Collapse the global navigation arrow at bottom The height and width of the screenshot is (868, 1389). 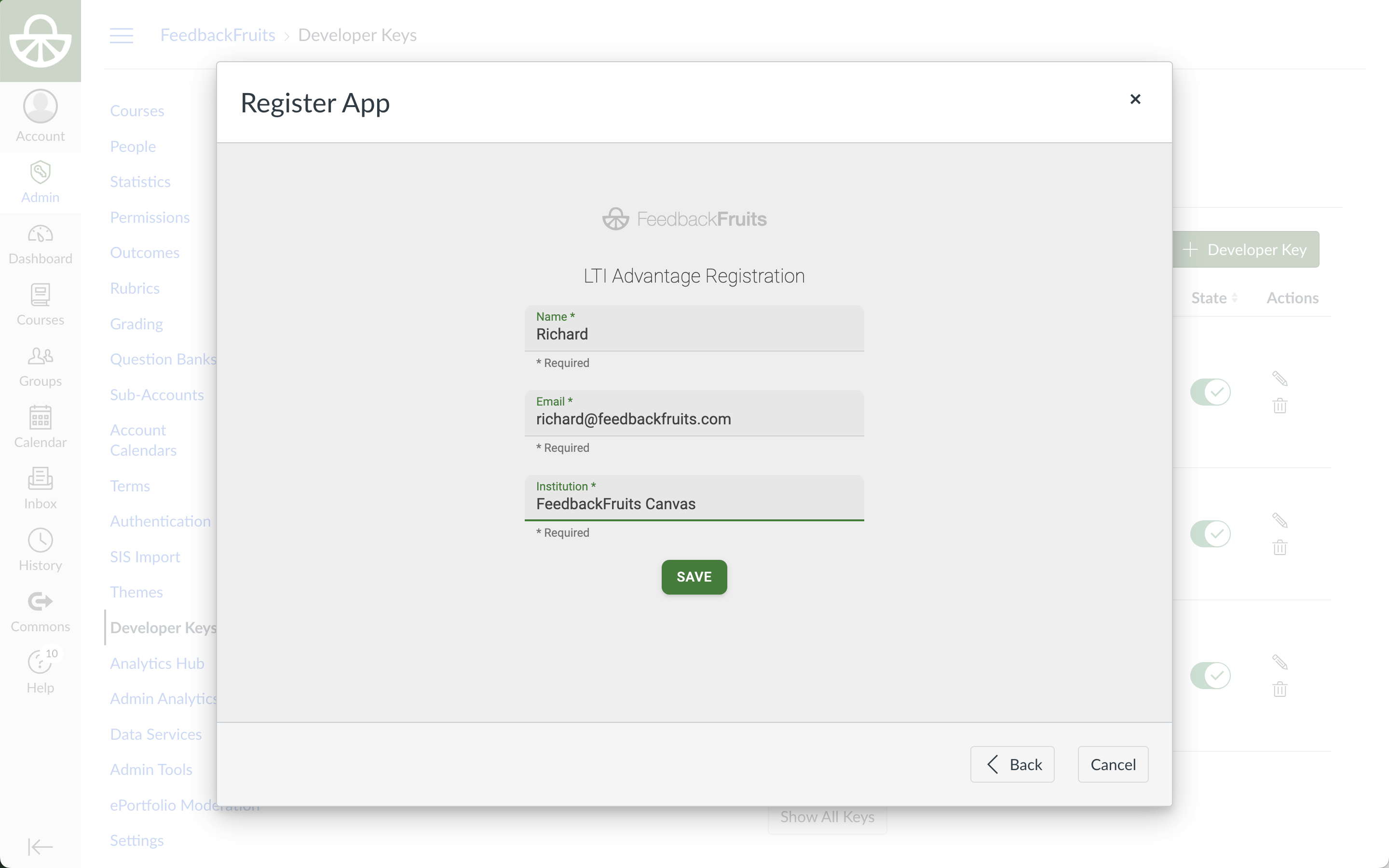pos(40,846)
